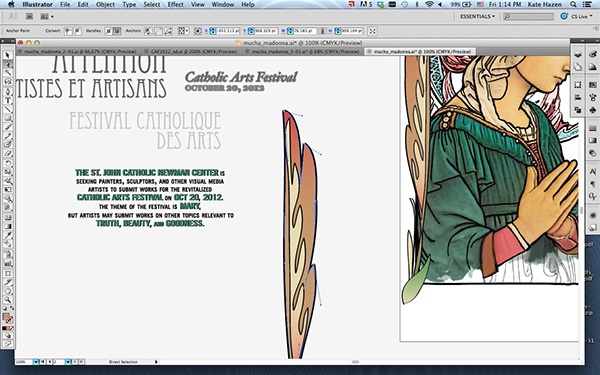Open the Window menu

[223, 5]
